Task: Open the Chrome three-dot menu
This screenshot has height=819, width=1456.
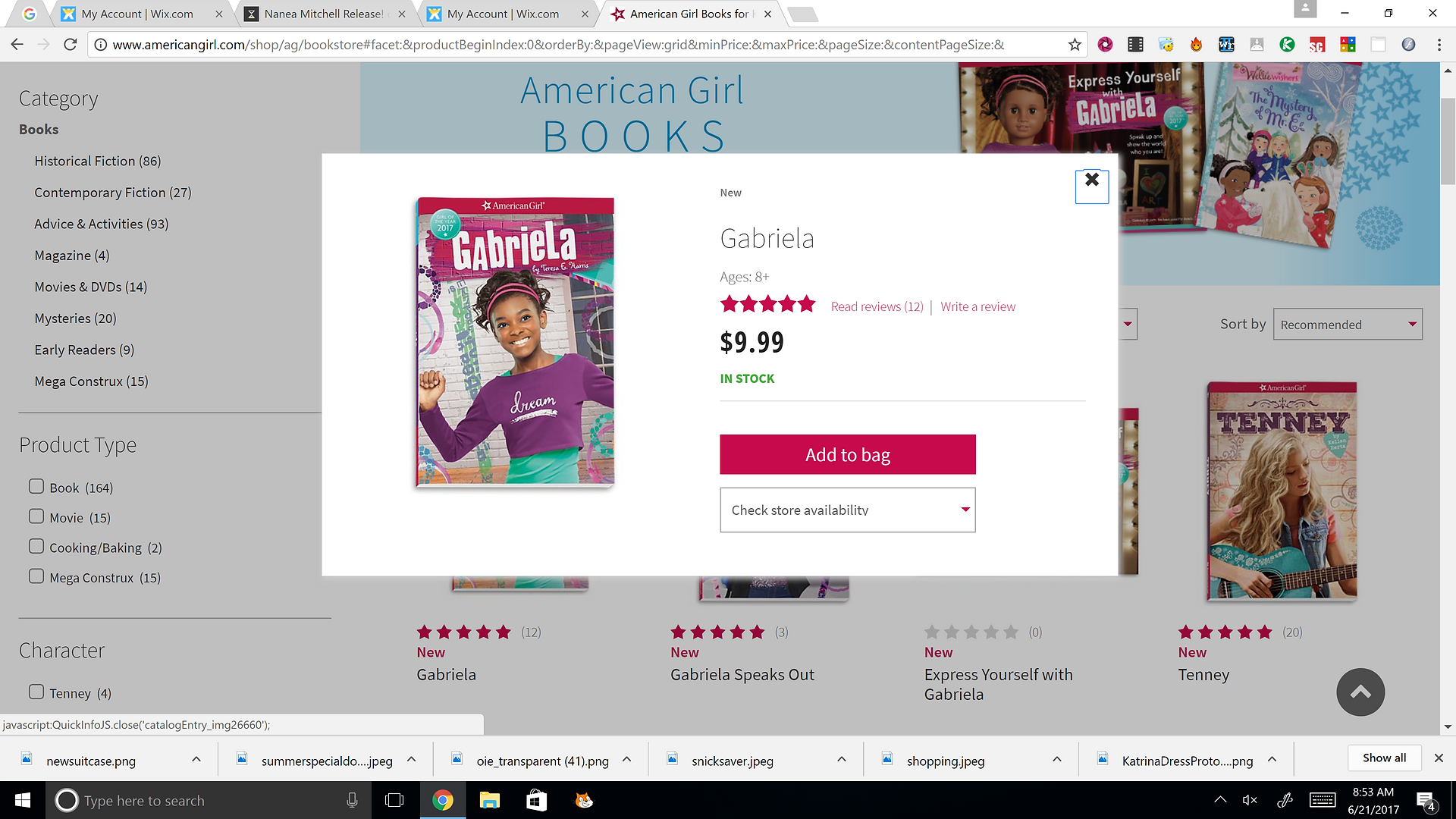Action: [x=1439, y=45]
